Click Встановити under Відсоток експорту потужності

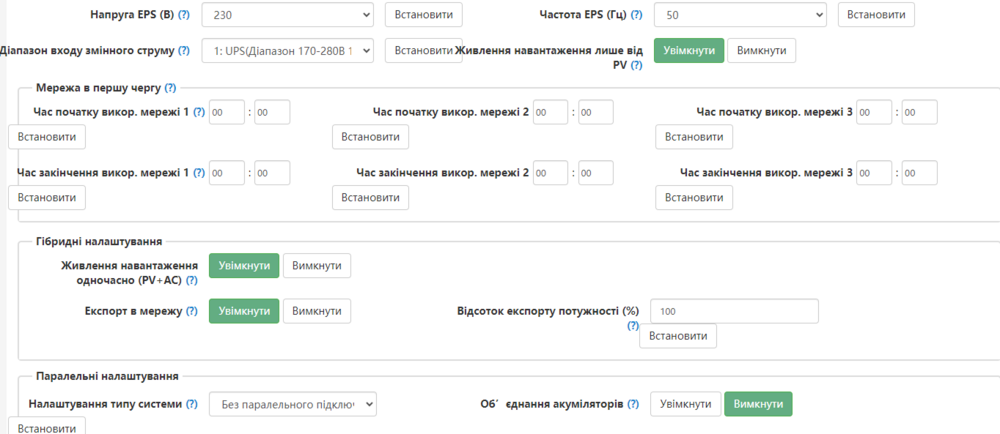click(678, 336)
